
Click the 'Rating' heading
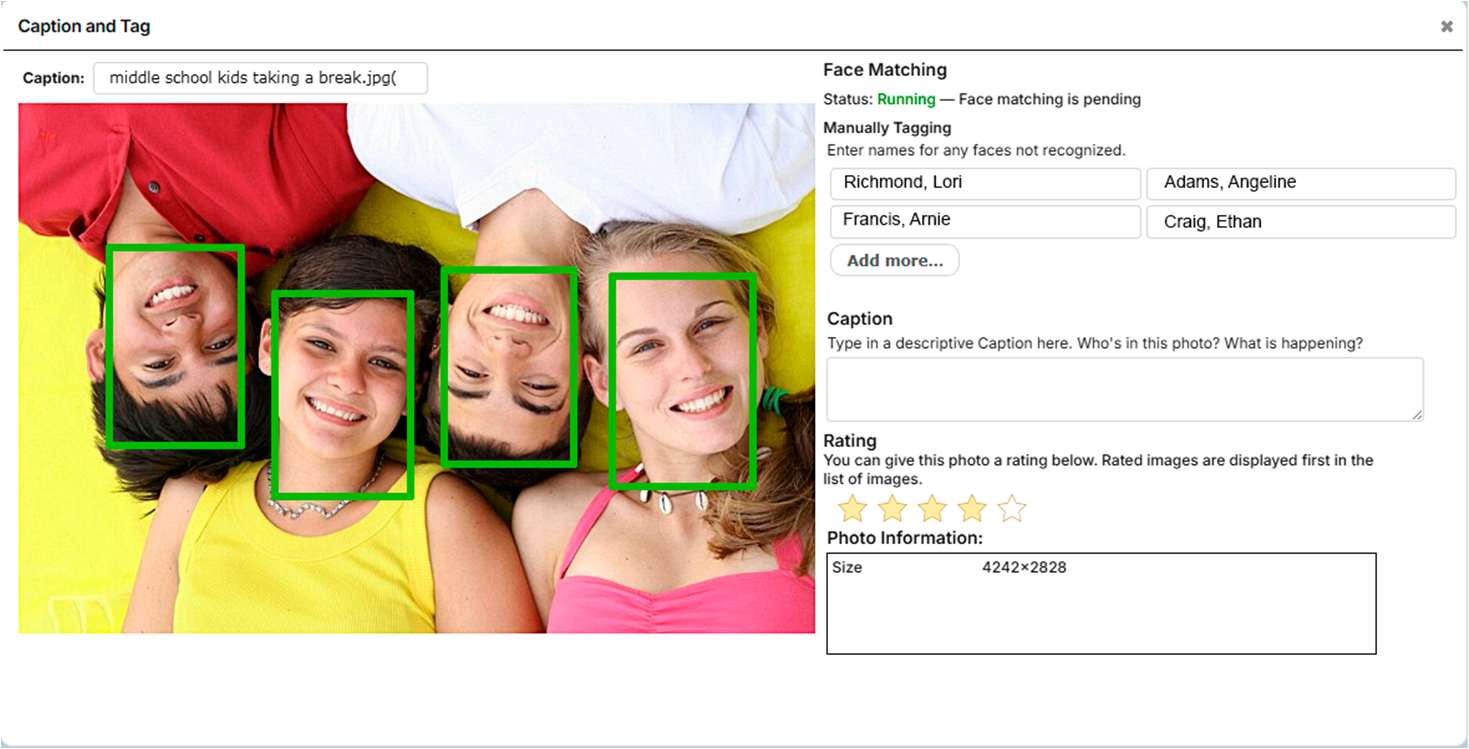850,440
